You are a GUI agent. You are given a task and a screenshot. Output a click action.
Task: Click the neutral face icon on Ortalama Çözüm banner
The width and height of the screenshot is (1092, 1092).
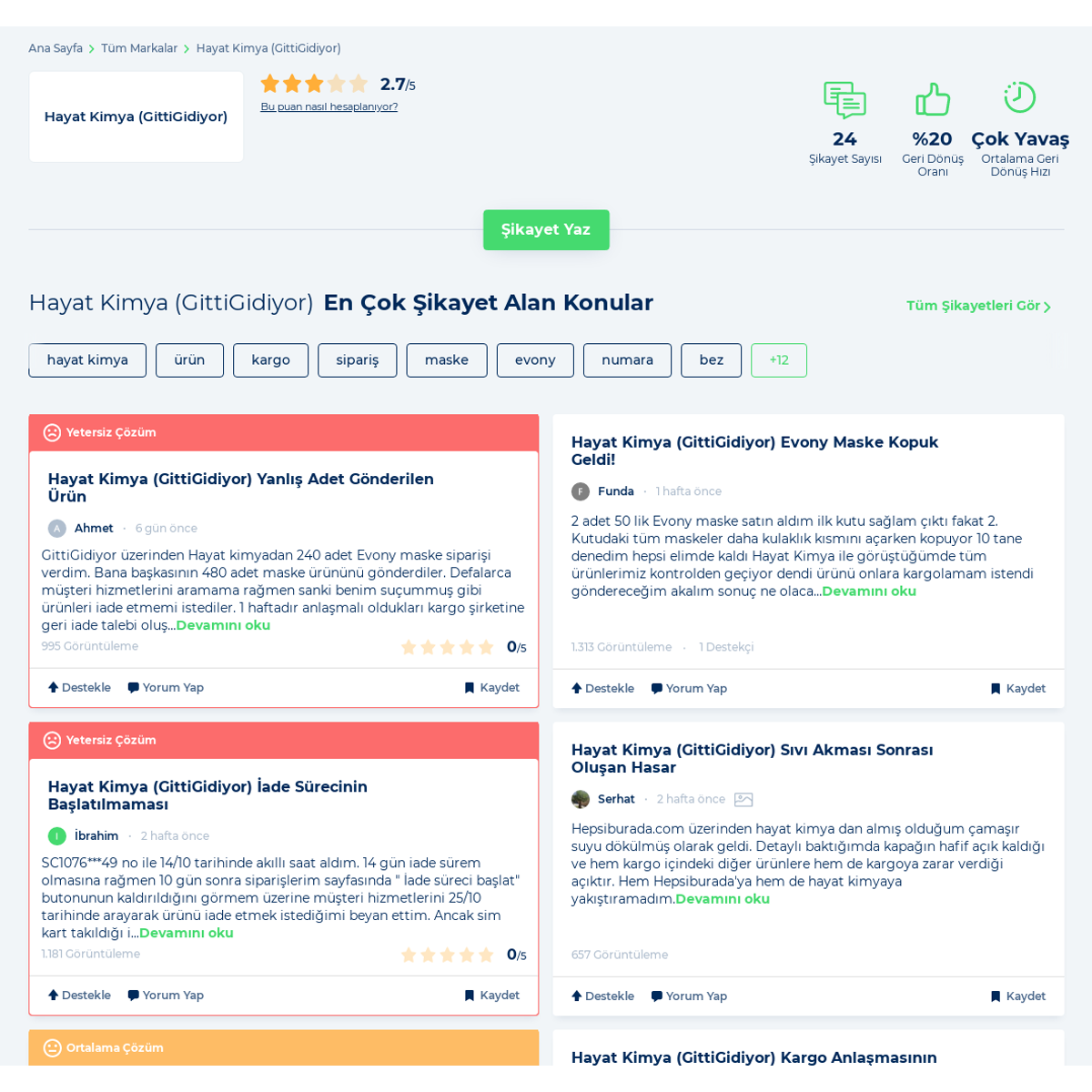coord(53,1047)
